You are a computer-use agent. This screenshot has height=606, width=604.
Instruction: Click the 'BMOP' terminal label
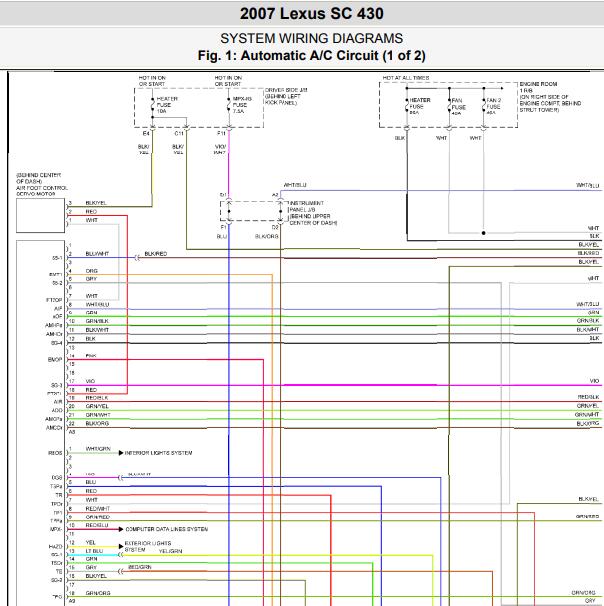(x=54, y=359)
